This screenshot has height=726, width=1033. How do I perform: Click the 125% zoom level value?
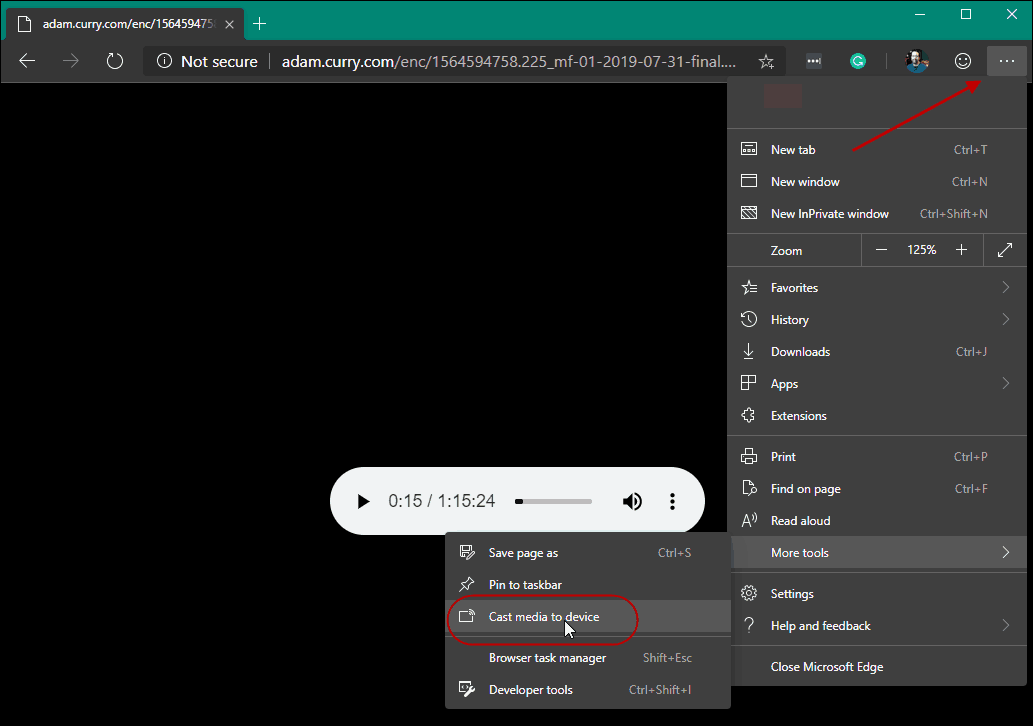921,250
